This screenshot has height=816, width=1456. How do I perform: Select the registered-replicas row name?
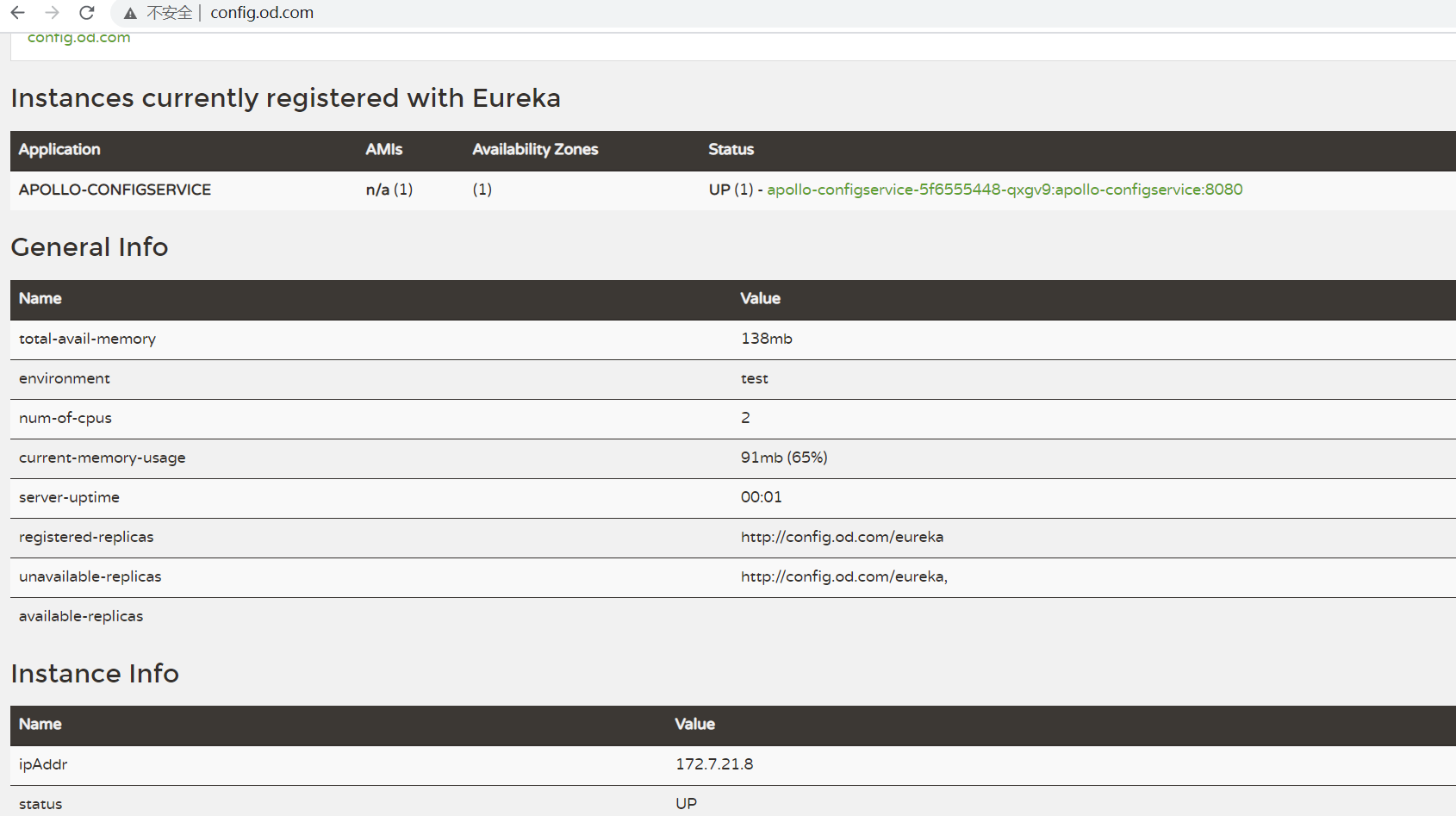[x=86, y=537]
